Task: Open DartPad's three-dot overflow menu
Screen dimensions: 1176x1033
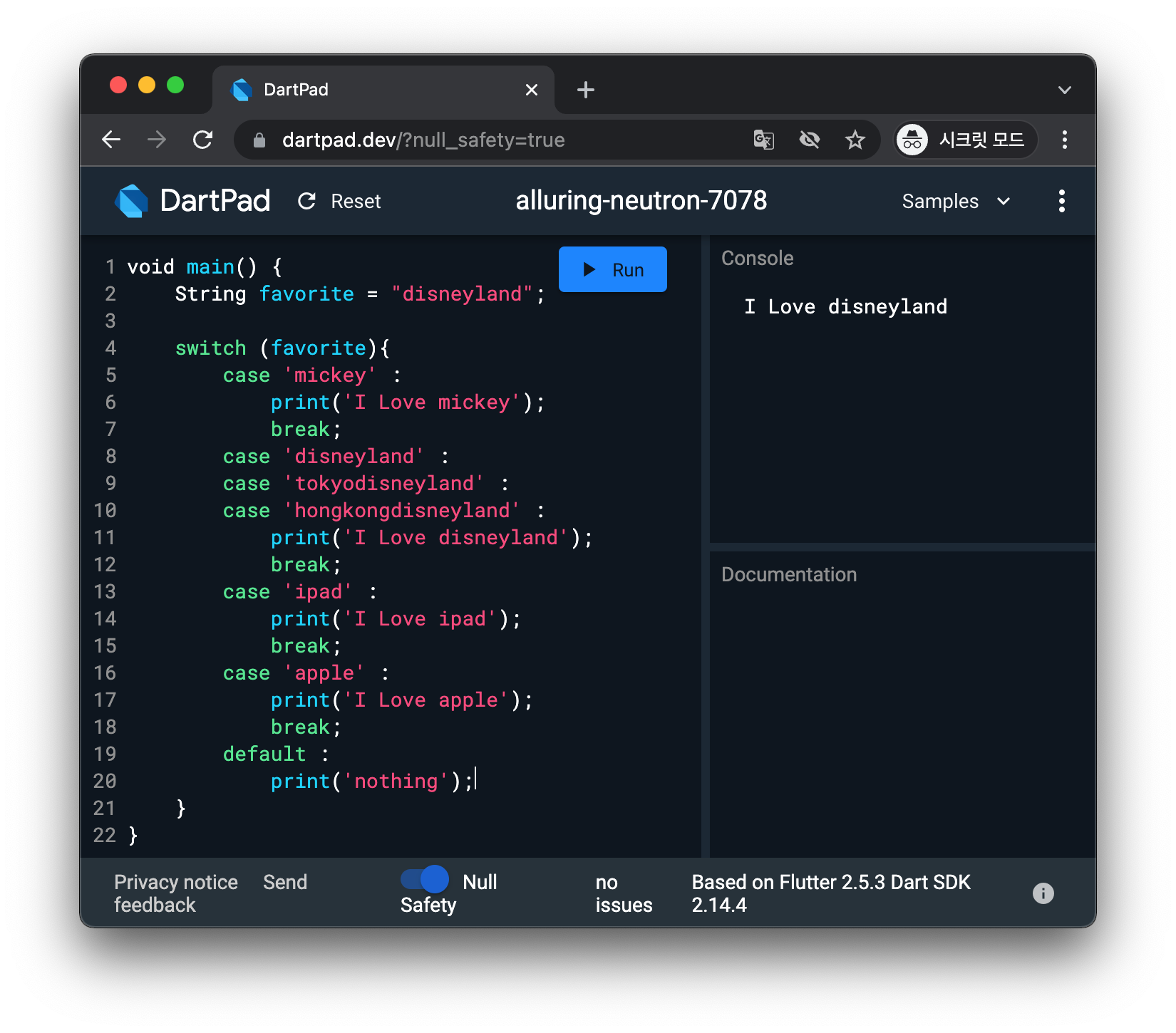Action: coord(1062,201)
